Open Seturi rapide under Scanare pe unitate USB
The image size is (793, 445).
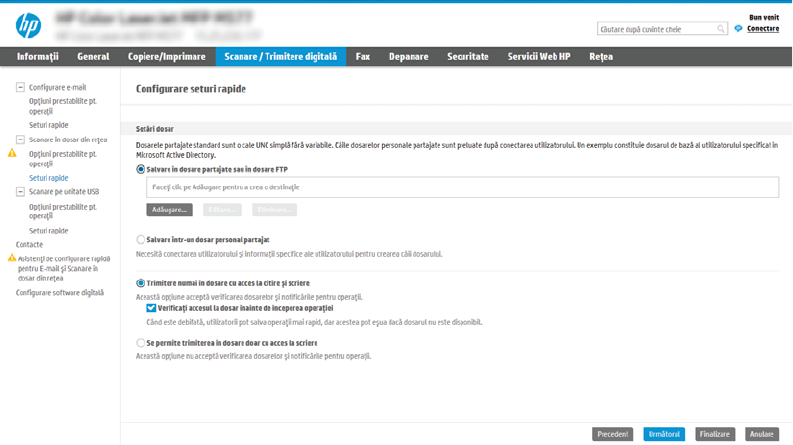[49, 231]
